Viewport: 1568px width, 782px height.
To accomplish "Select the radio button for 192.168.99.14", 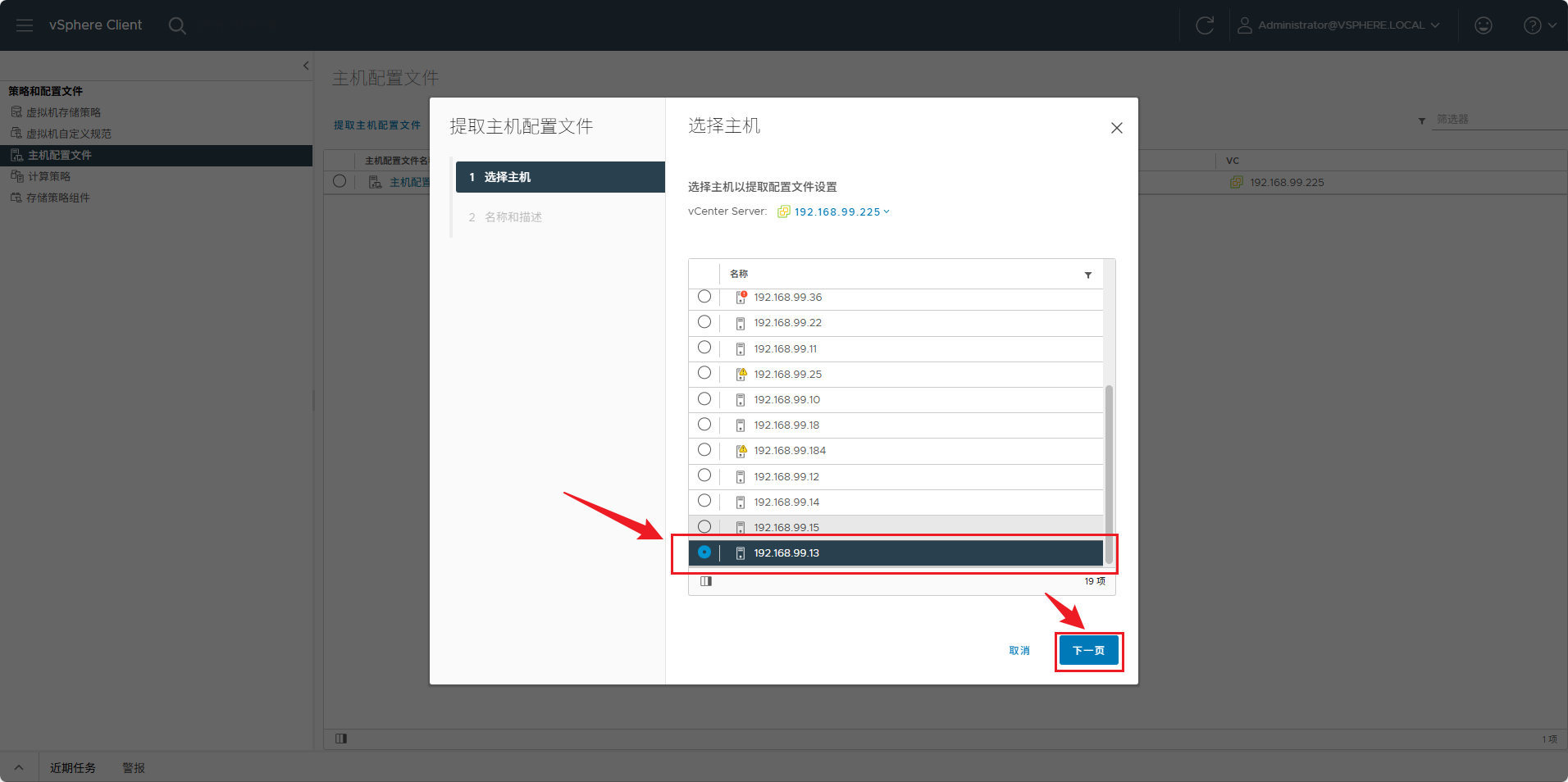I will click(704, 501).
